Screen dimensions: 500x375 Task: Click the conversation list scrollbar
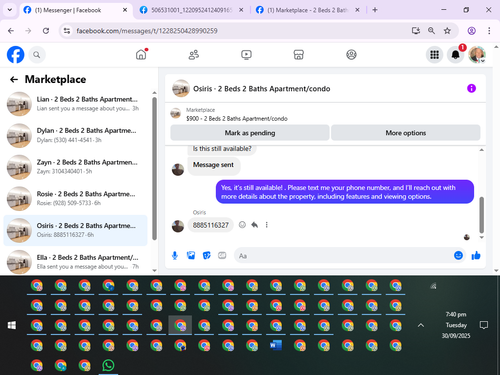coord(154,168)
